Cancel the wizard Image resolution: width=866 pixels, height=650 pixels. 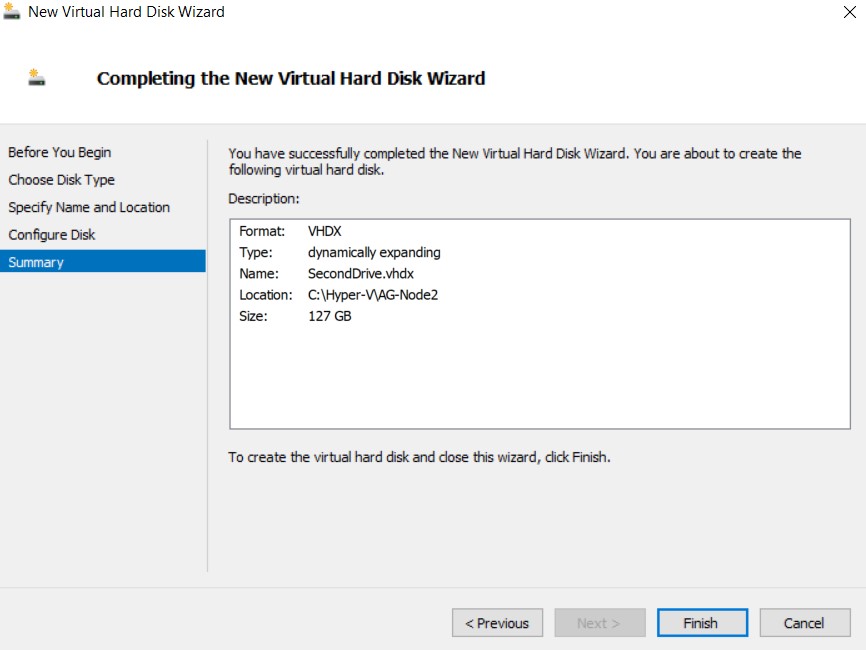coord(804,623)
